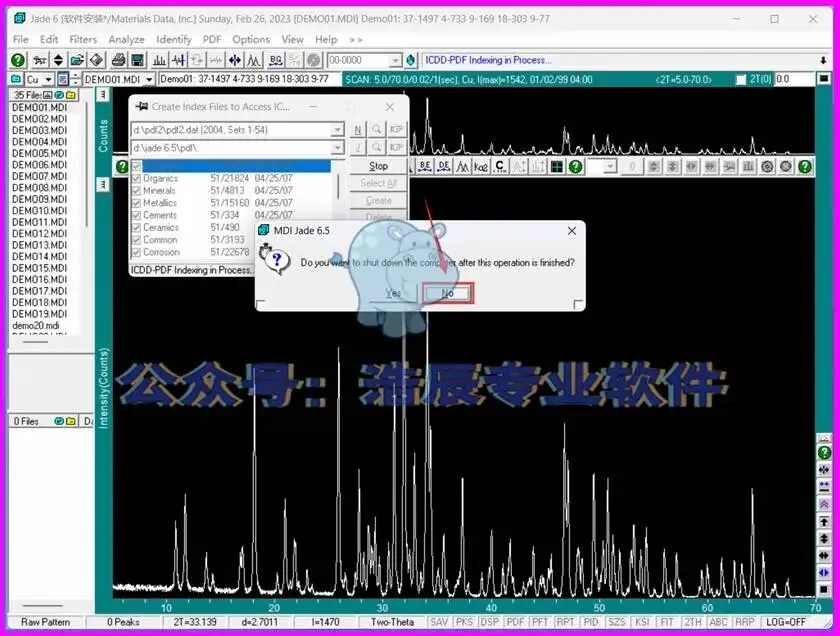
Task: Toggle the Ceramics subfile checkbox
Action: tap(136, 228)
